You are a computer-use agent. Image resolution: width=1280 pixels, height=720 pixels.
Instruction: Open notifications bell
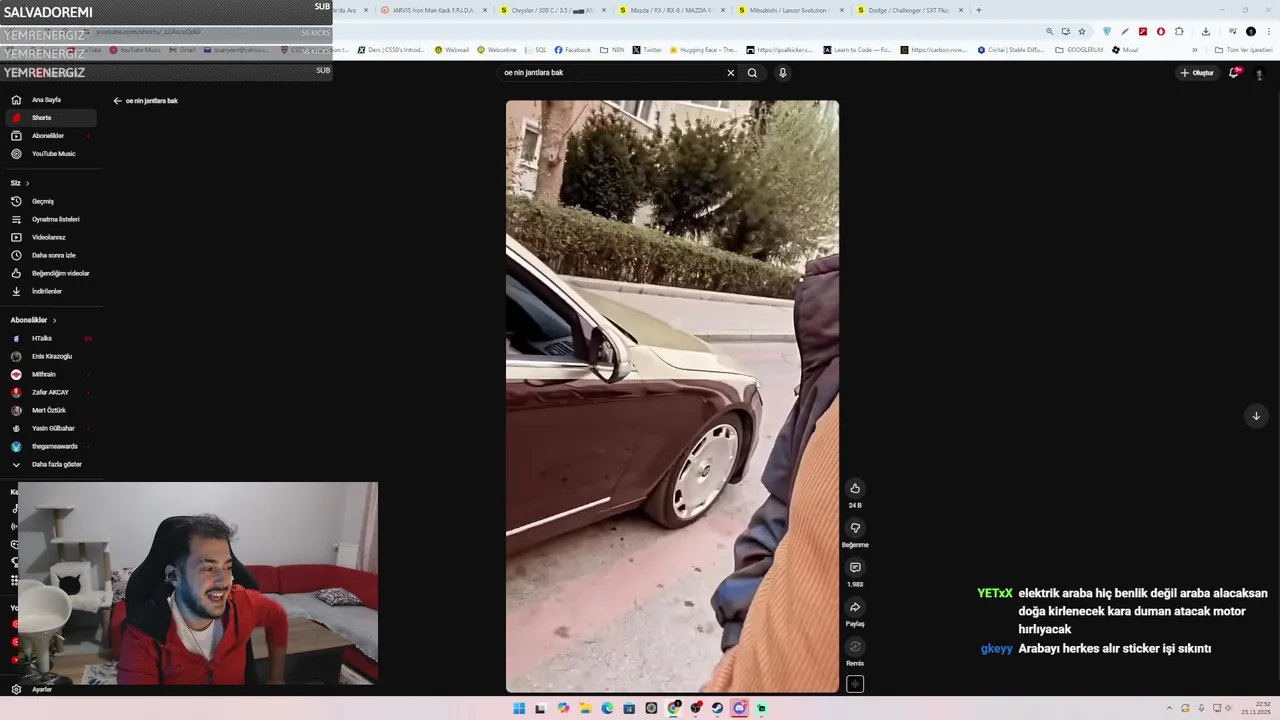pos(1233,73)
